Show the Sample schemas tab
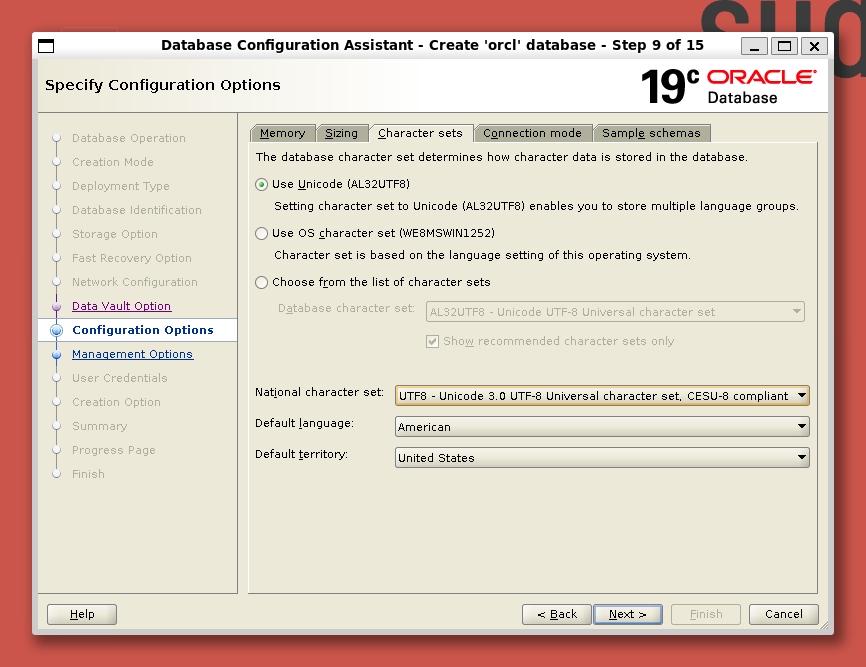The height and width of the screenshot is (667, 866). click(x=651, y=133)
